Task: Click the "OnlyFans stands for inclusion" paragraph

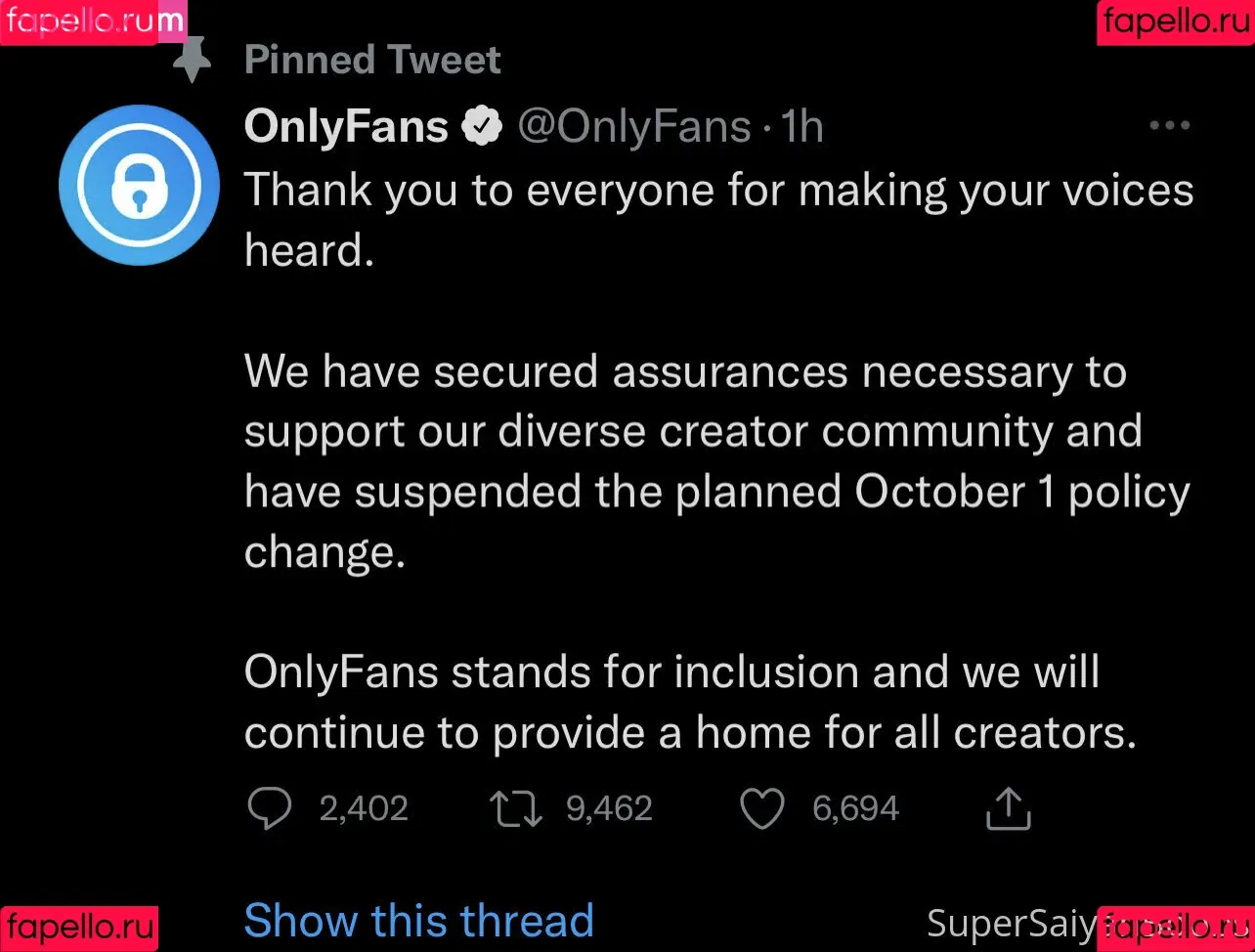Action: click(x=690, y=702)
